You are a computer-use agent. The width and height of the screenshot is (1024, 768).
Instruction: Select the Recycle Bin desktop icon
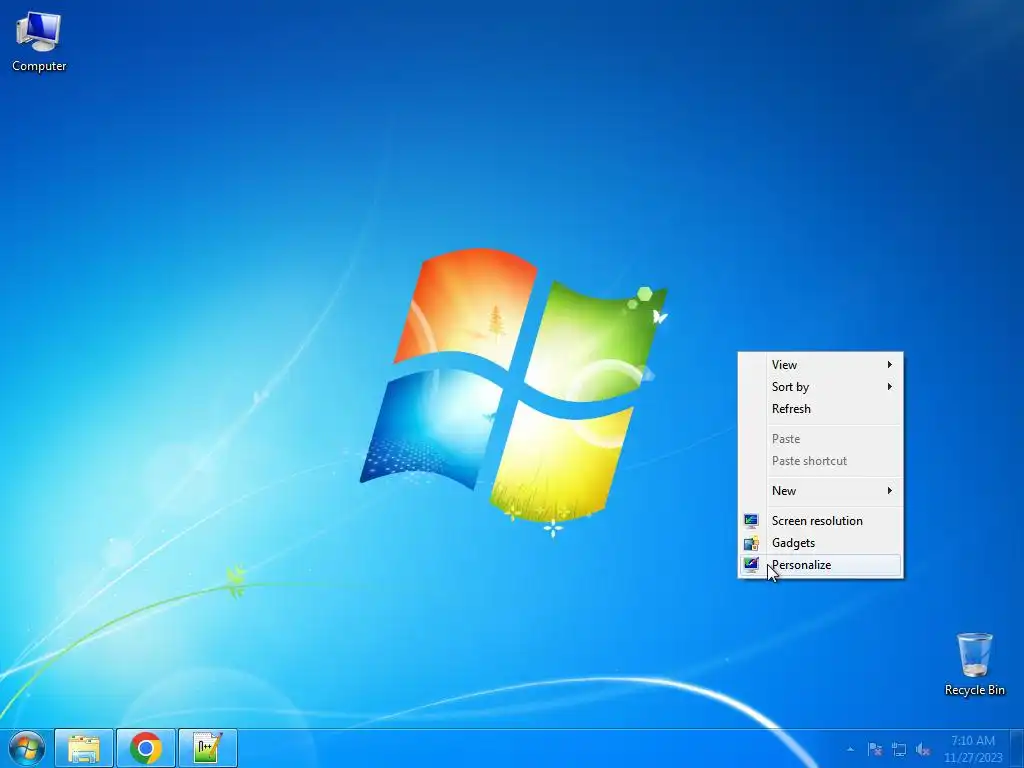pyautogui.click(x=974, y=664)
